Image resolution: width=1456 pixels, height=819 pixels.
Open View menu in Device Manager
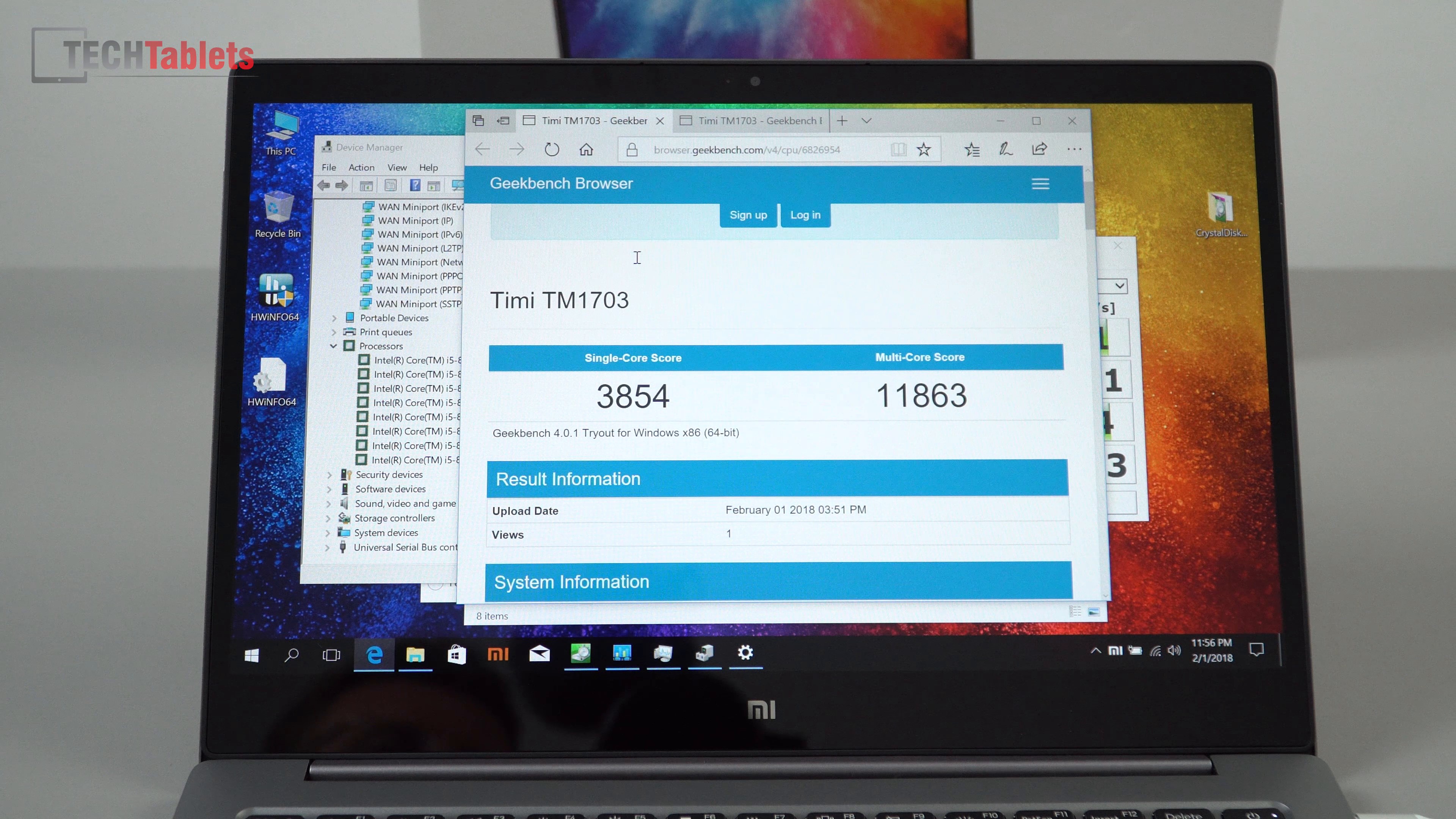pos(397,167)
